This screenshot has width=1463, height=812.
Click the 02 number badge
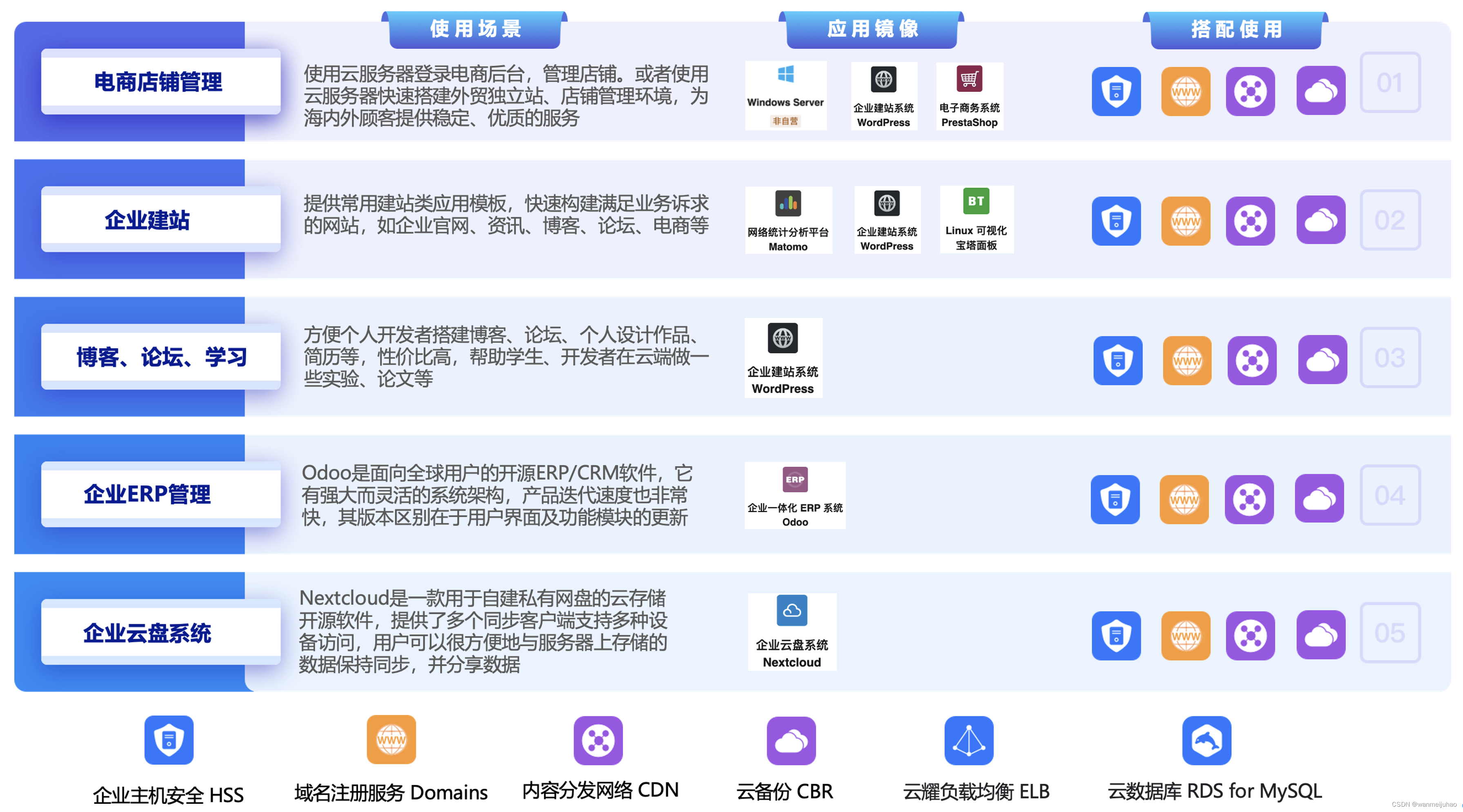point(1390,220)
